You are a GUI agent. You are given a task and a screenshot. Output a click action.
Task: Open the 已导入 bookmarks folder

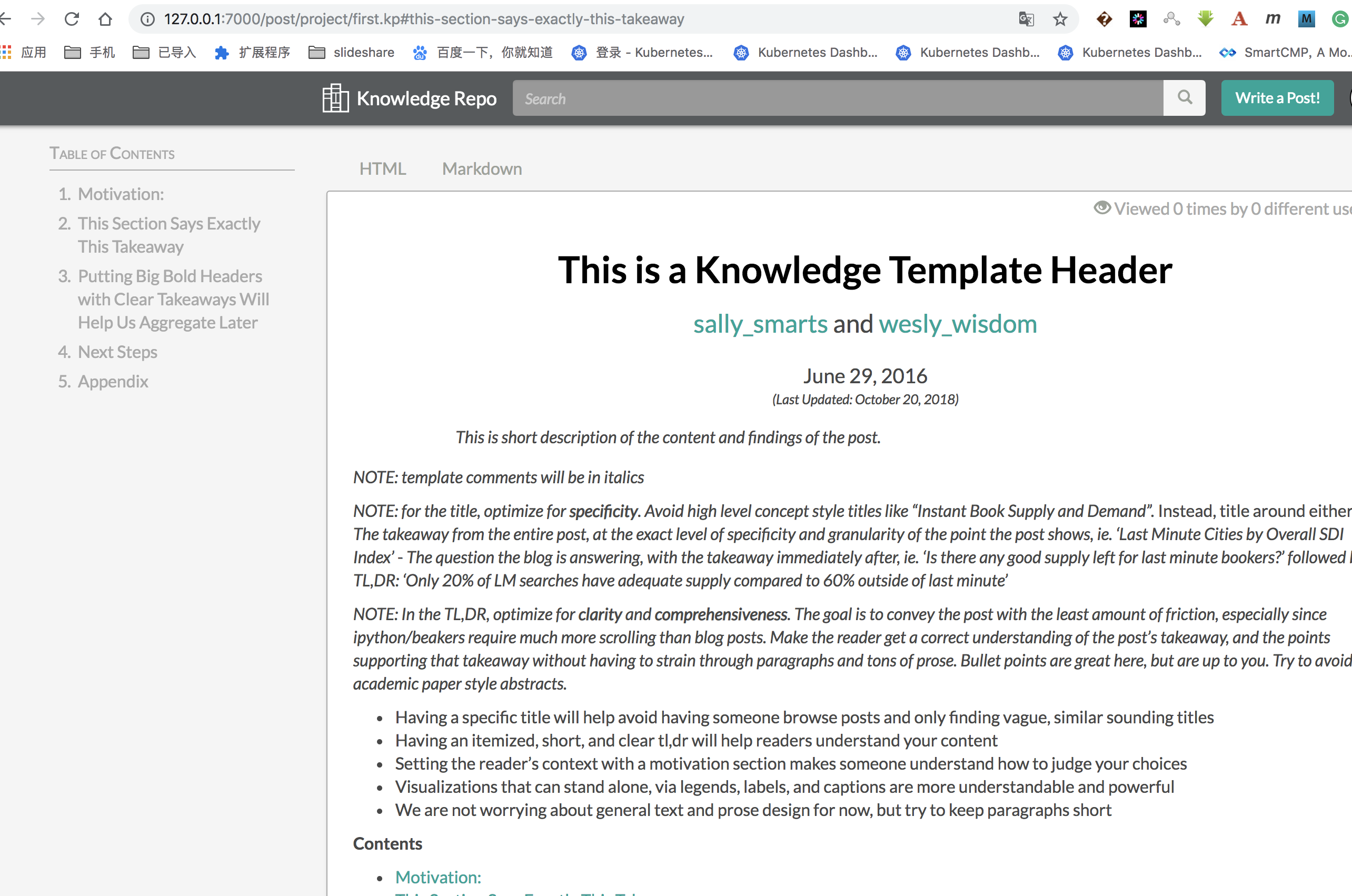(x=164, y=53)
